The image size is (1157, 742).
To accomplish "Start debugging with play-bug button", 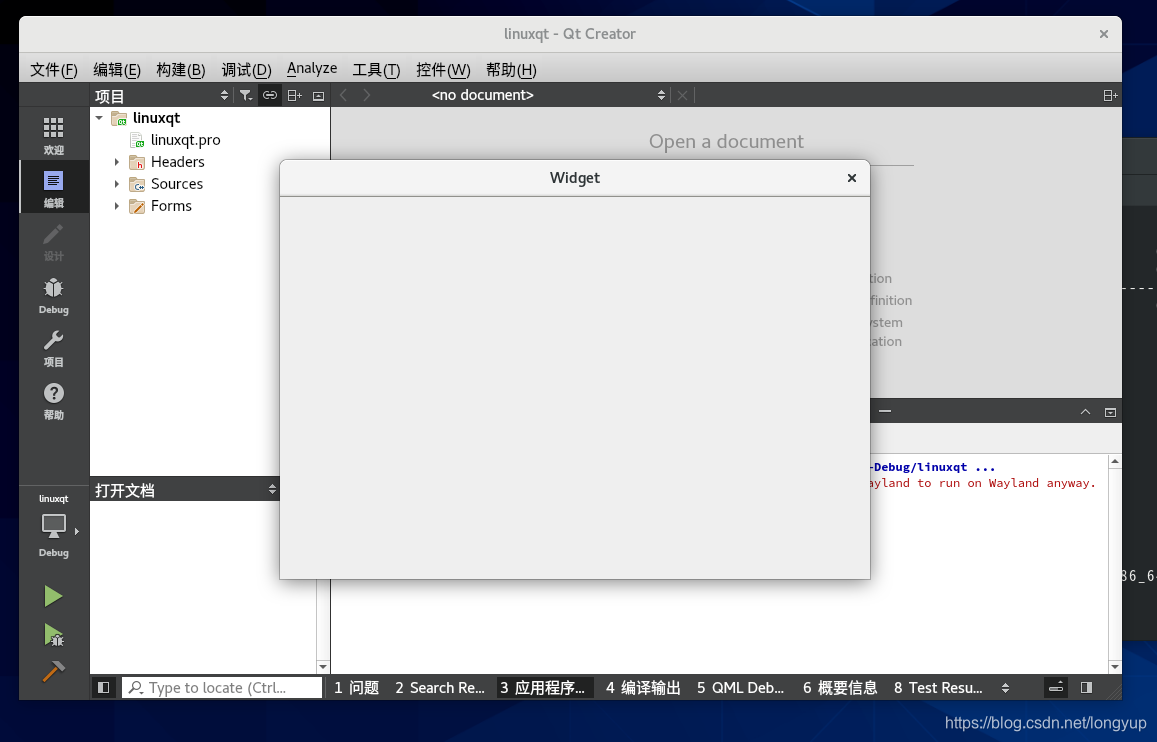I will 53,634.
